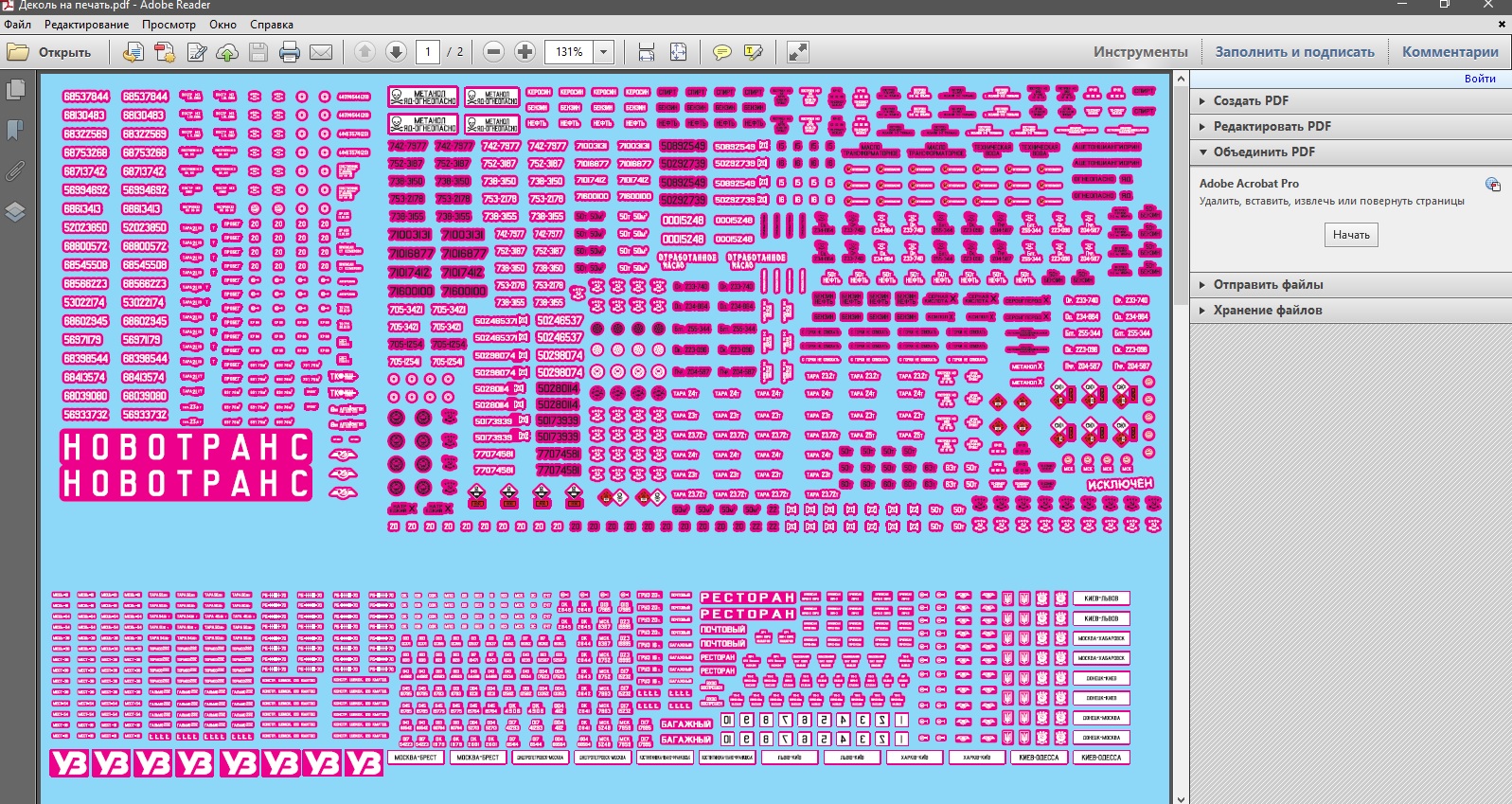Image resolution: width=1512 pixels, height=804 pixels.
Task: Open the attachments paperclip panel
Action: pyautogui.click(x=15, y=171)
